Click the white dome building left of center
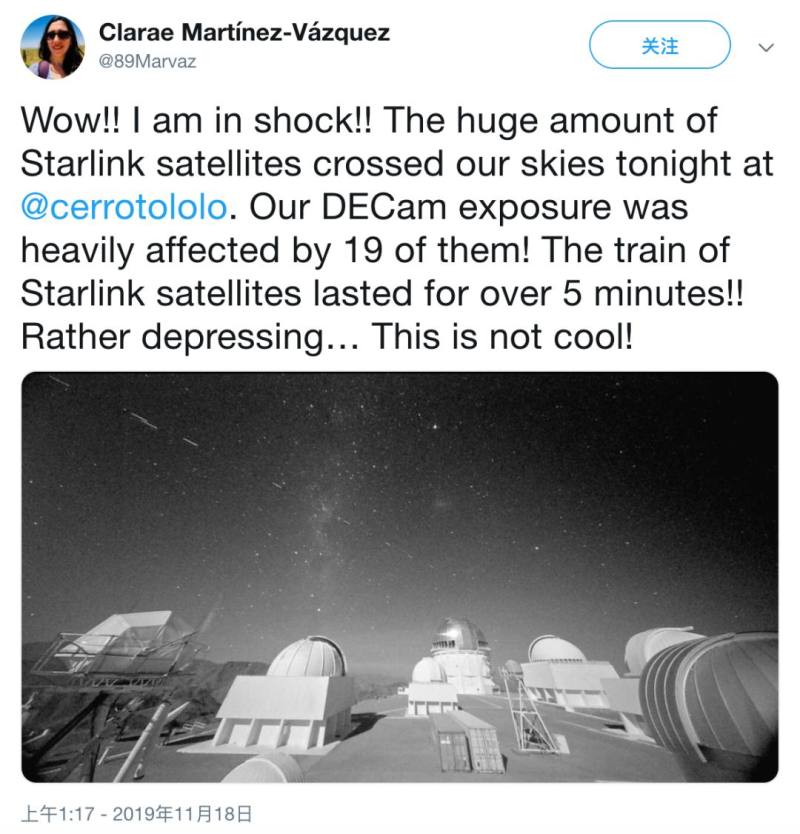Viewport: 800px width, 834px height. coord(307,658)
